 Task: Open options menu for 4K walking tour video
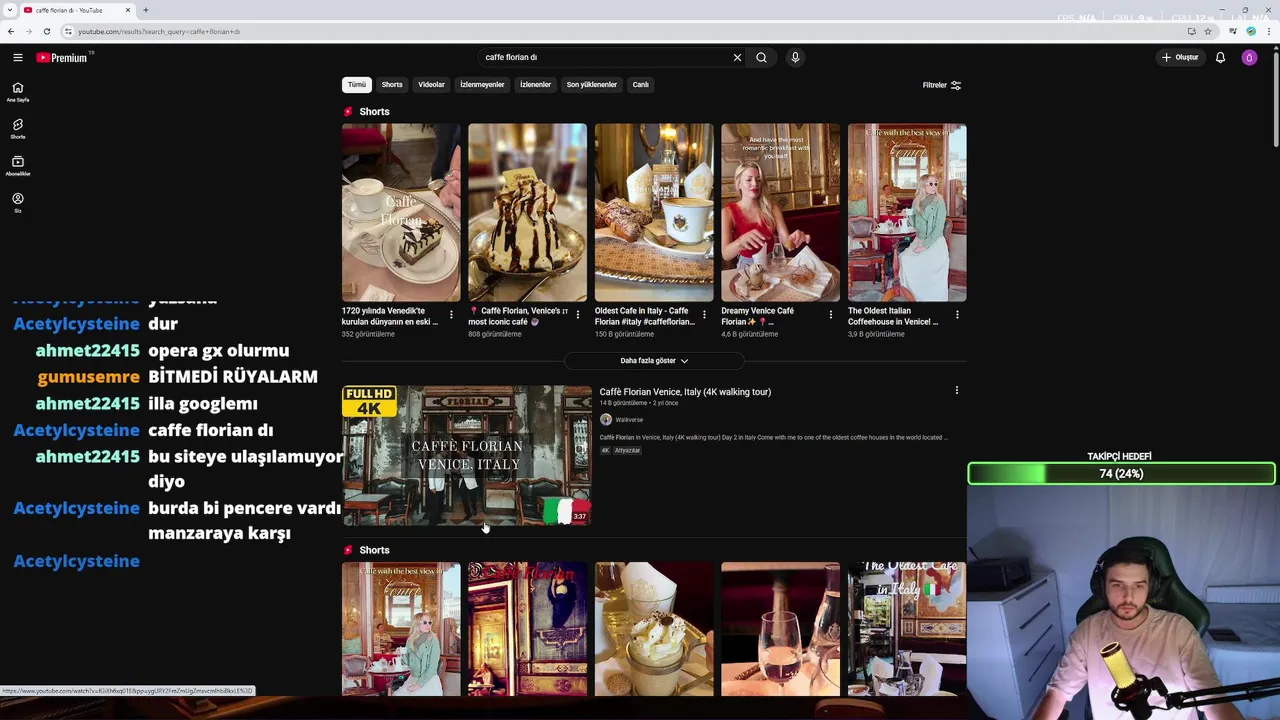coord(956,390)
